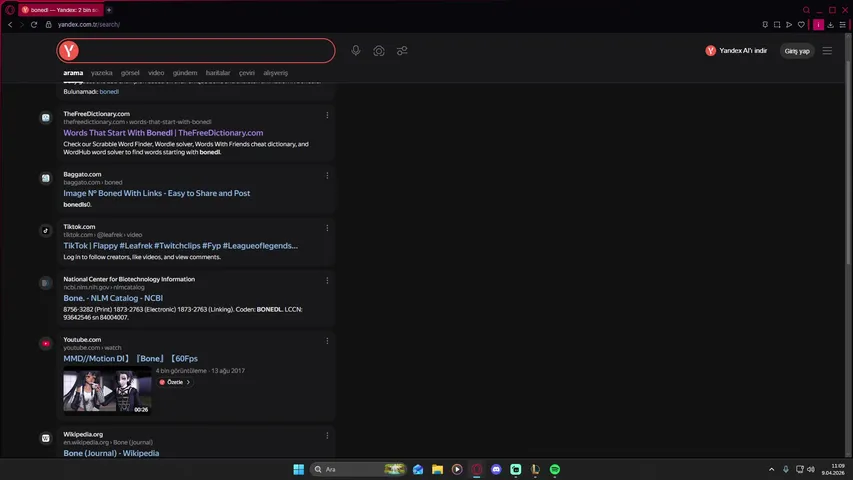Screen dimensions: 853x480
Task: Switch to the görsel tab
Action: 130,73
